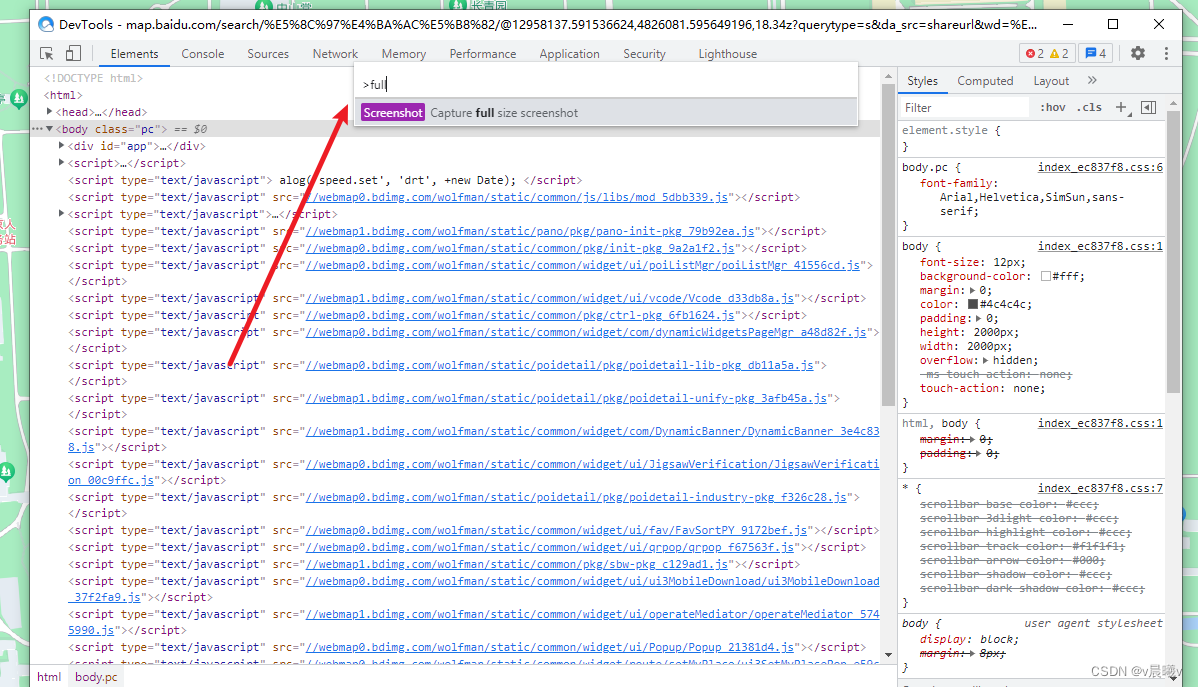The image size is (1198, 687).
Task: Open the pano-init-pkg_79b92ea.js link
Action: pos(529,231)
